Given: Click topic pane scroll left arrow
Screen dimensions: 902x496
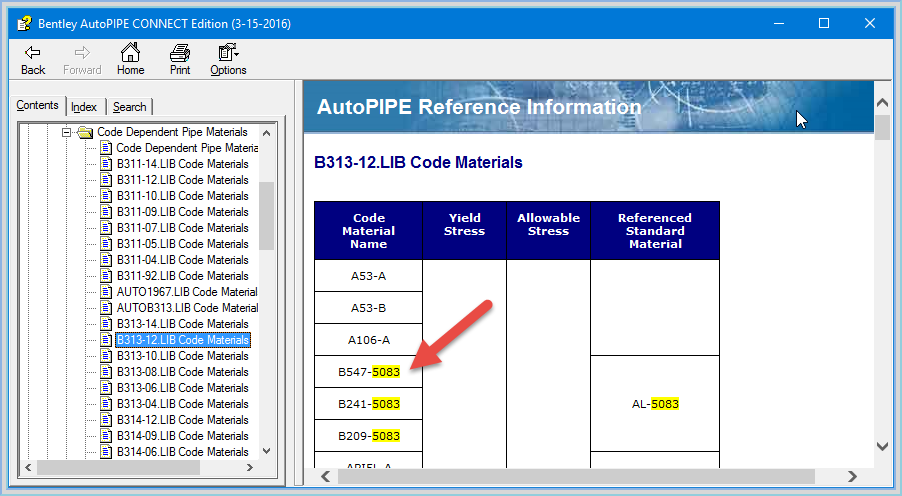Looking at the screenshot, I should 326,476.
